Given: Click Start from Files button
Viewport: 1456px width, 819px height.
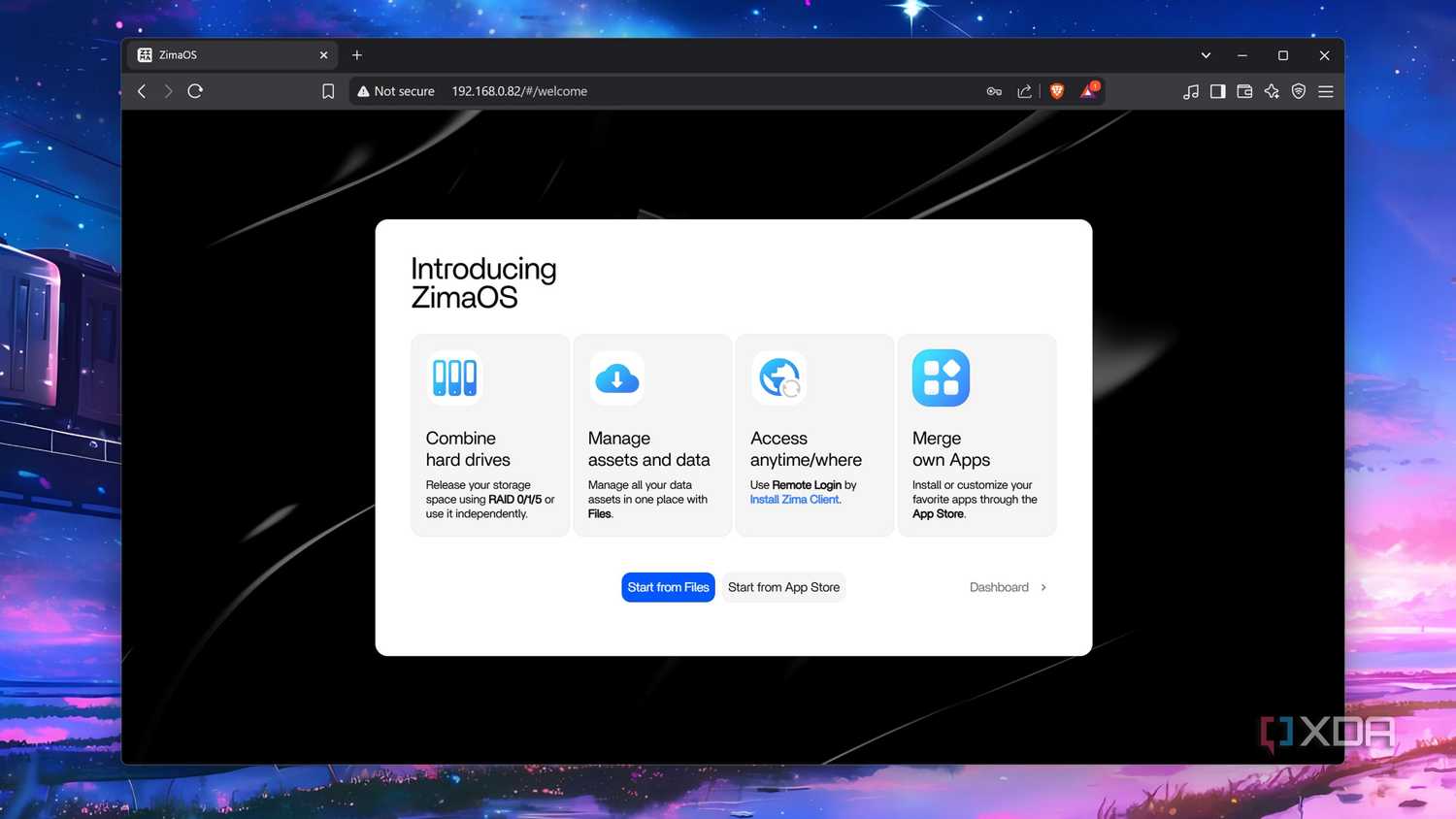Looking at the screenshot, I should point(668,587).
